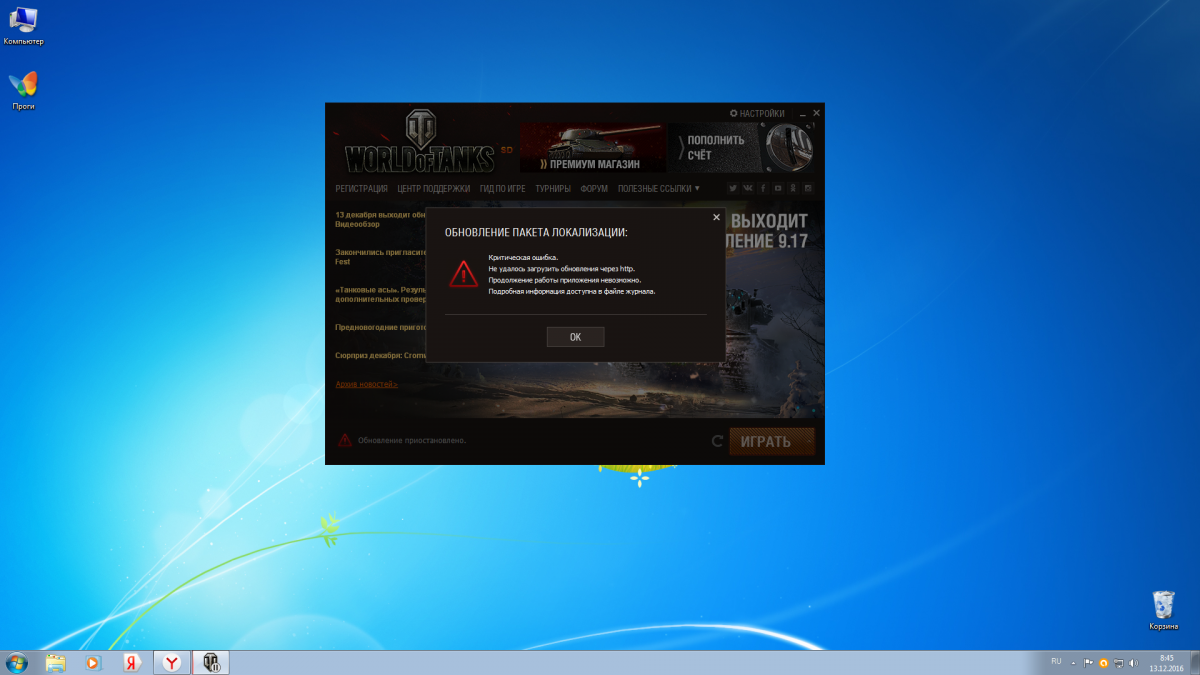Screen dimensions: 1200x675
Task: Open Windows Explorer from taskbar
Action: pyautogui.click(x=55, y=662)
